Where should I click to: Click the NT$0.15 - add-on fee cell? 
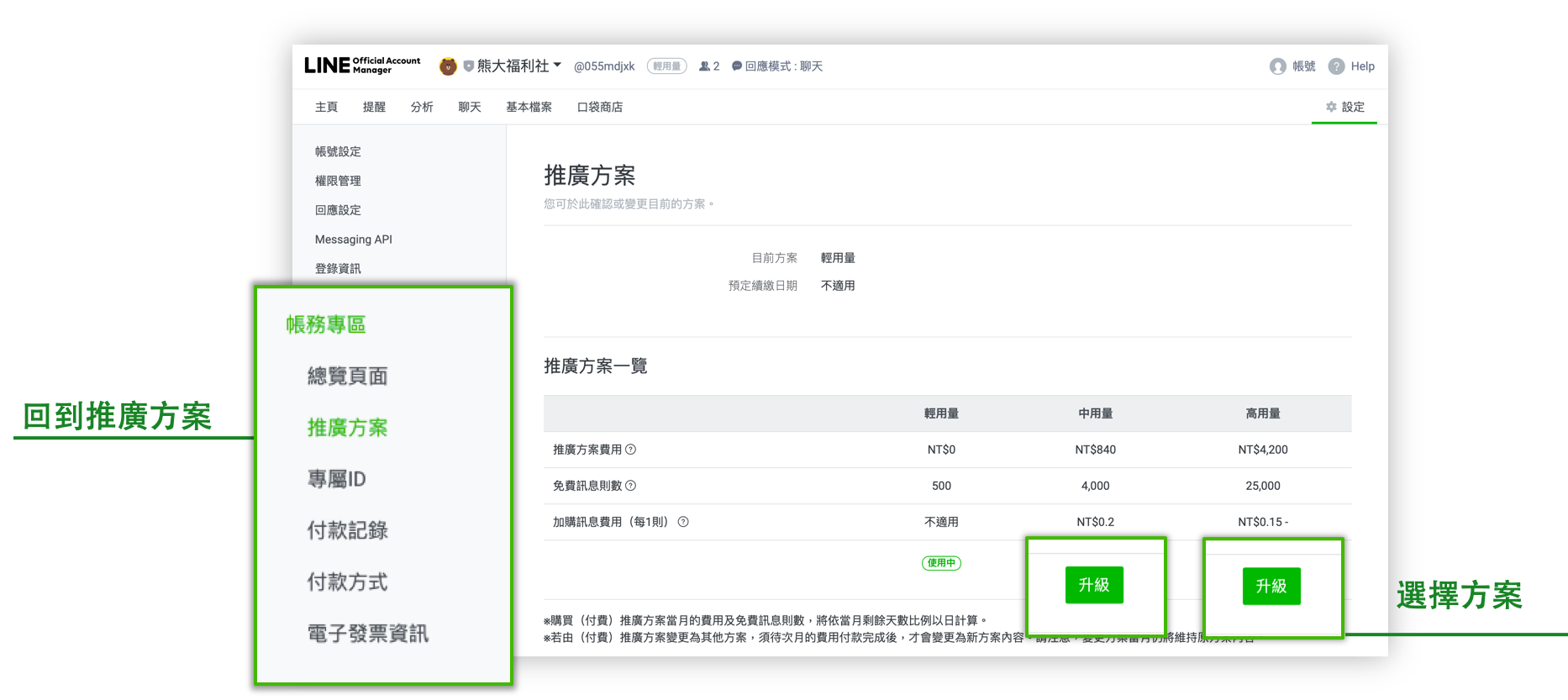(x=1263, y=522)
